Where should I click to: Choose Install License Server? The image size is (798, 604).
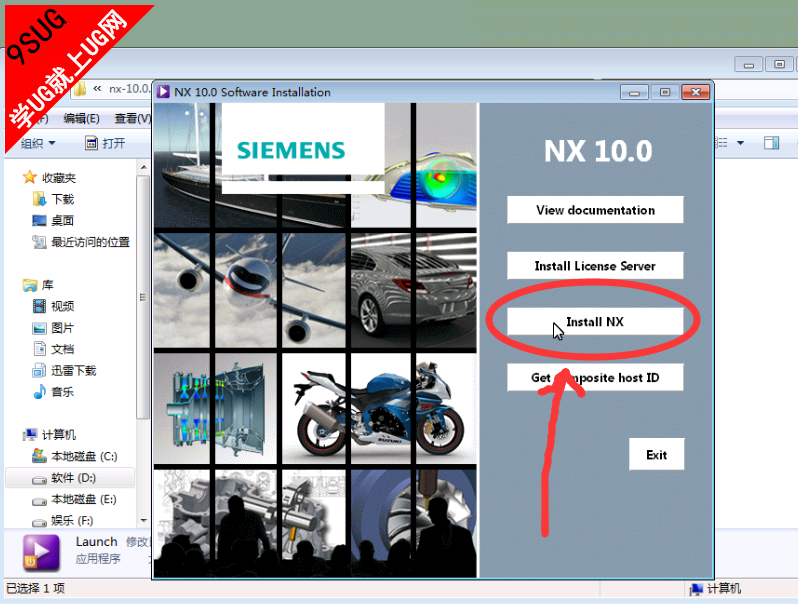(595, 266)
